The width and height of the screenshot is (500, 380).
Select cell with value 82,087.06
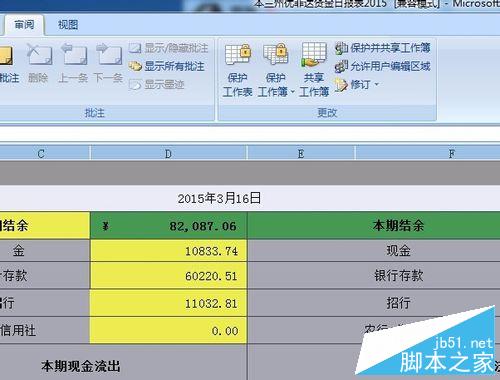pyautogui.click(x=168, y=226)
